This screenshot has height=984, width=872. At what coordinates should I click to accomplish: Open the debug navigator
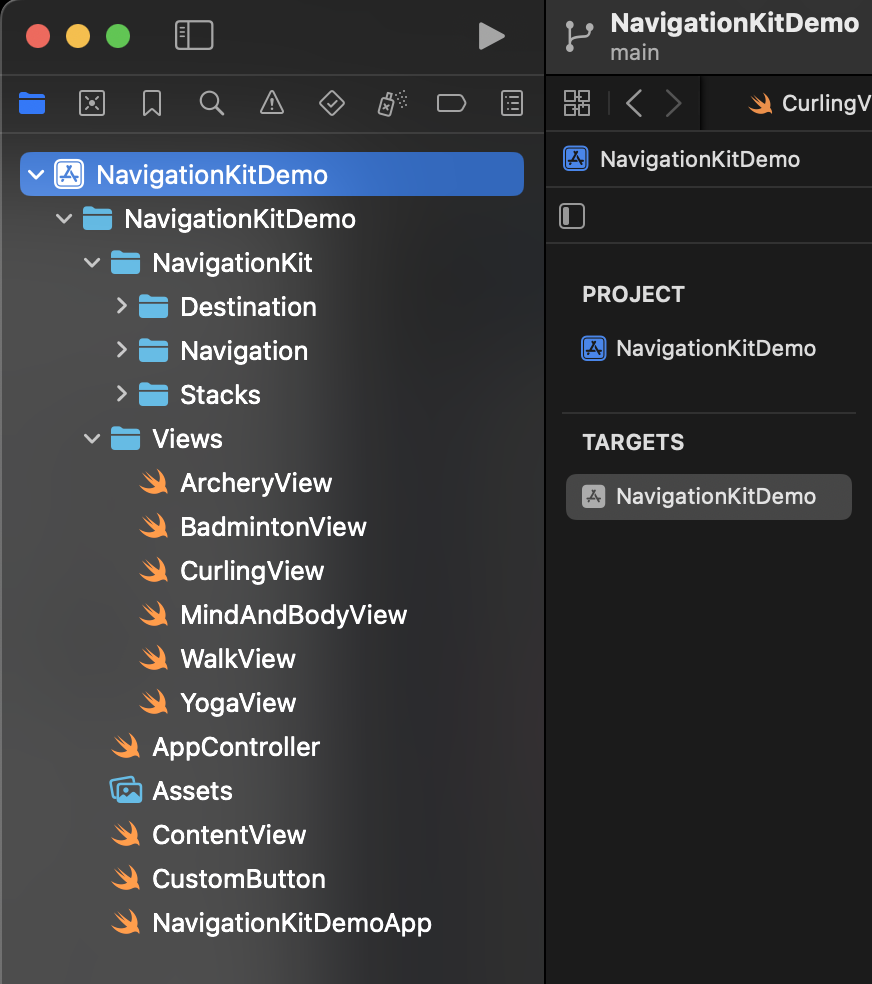(x=392, y=103)
